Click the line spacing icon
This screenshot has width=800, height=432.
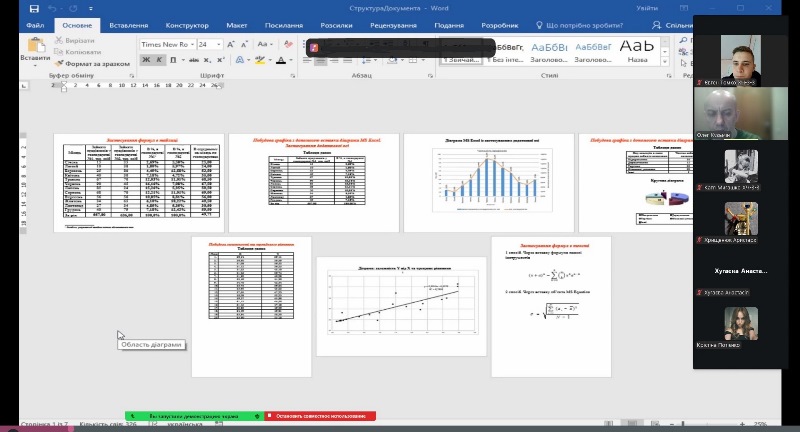pyautogui.click(x=367, y=60)
